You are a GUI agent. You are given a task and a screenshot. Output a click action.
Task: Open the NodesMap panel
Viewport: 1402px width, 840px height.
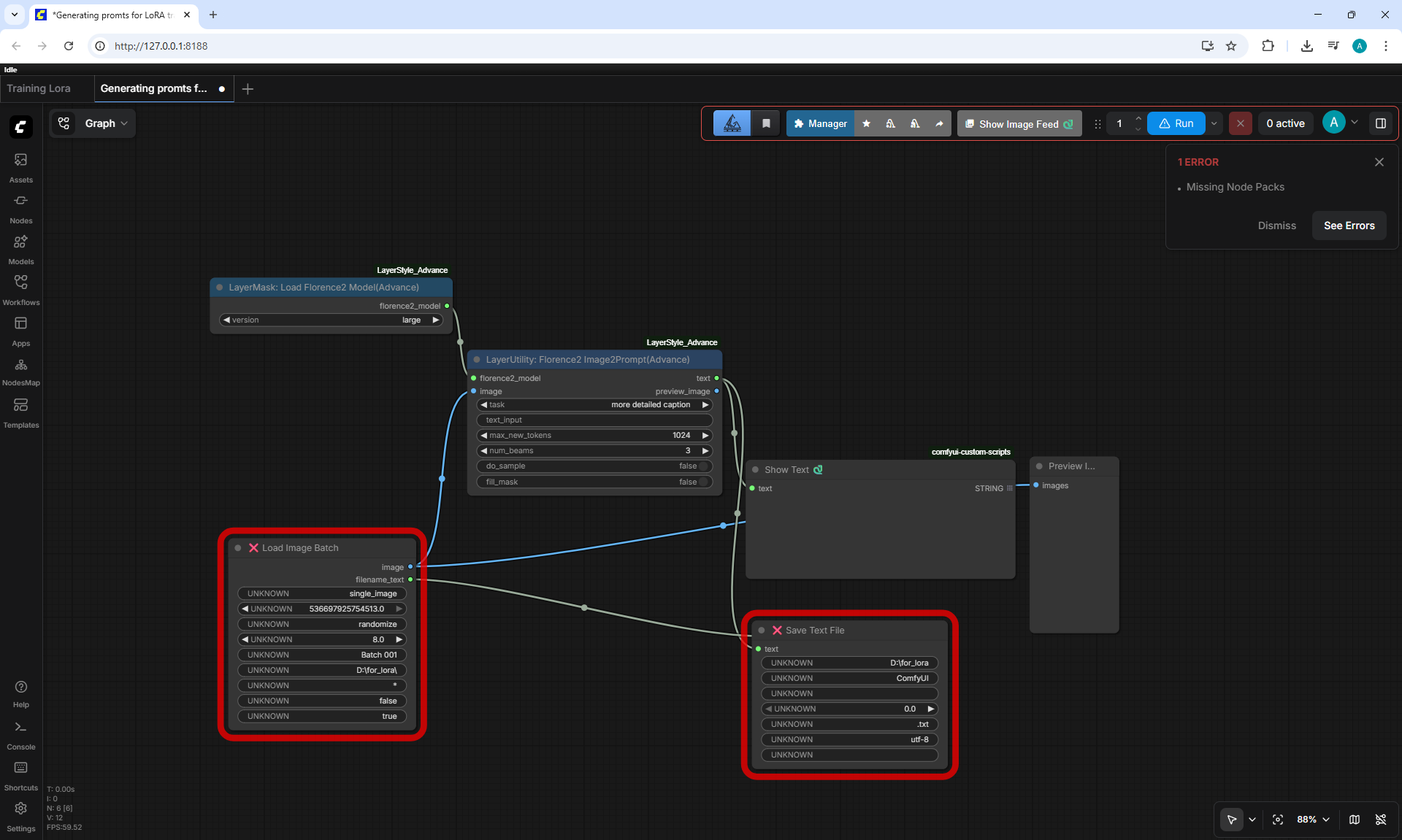20,371
